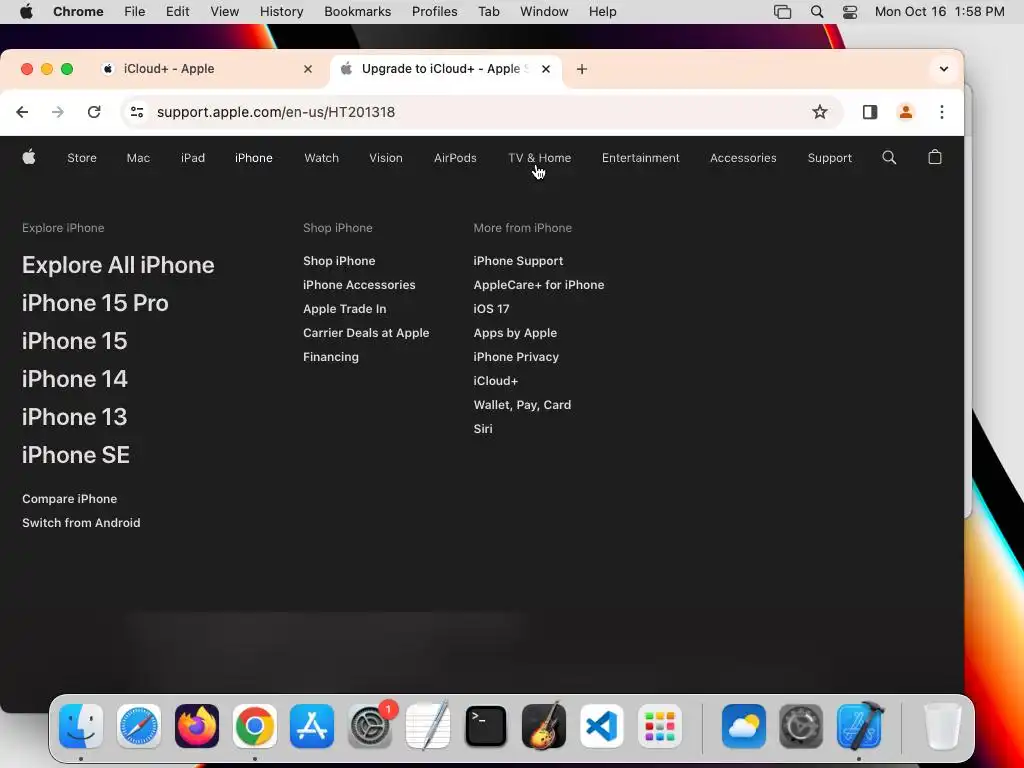Open Visual Studio Code from the Dock

coord(601,726)
